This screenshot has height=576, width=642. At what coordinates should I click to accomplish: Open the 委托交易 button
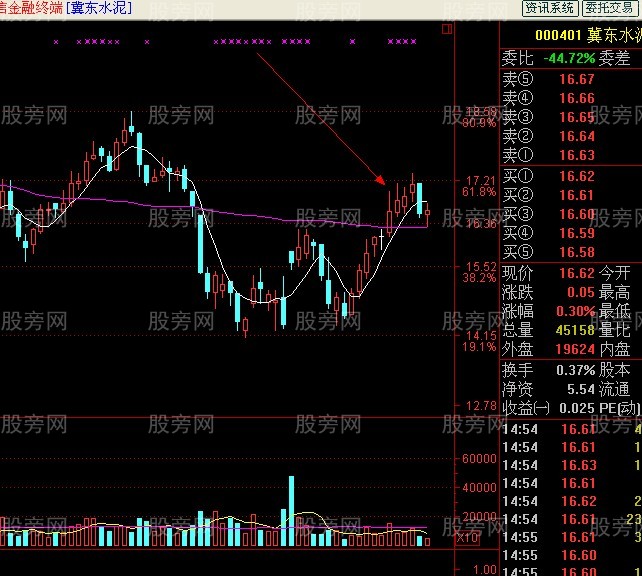click(610, 8)
